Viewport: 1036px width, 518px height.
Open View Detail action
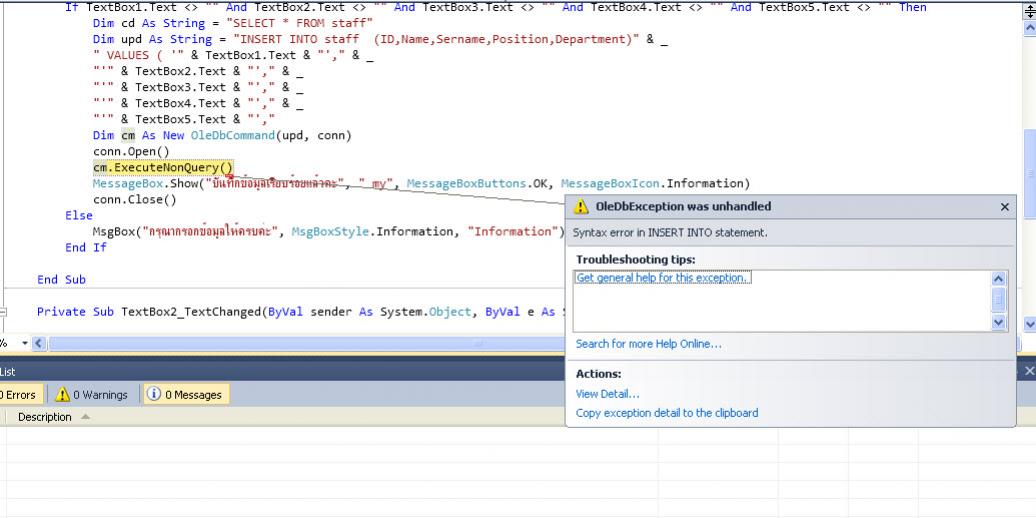point(607,394)
